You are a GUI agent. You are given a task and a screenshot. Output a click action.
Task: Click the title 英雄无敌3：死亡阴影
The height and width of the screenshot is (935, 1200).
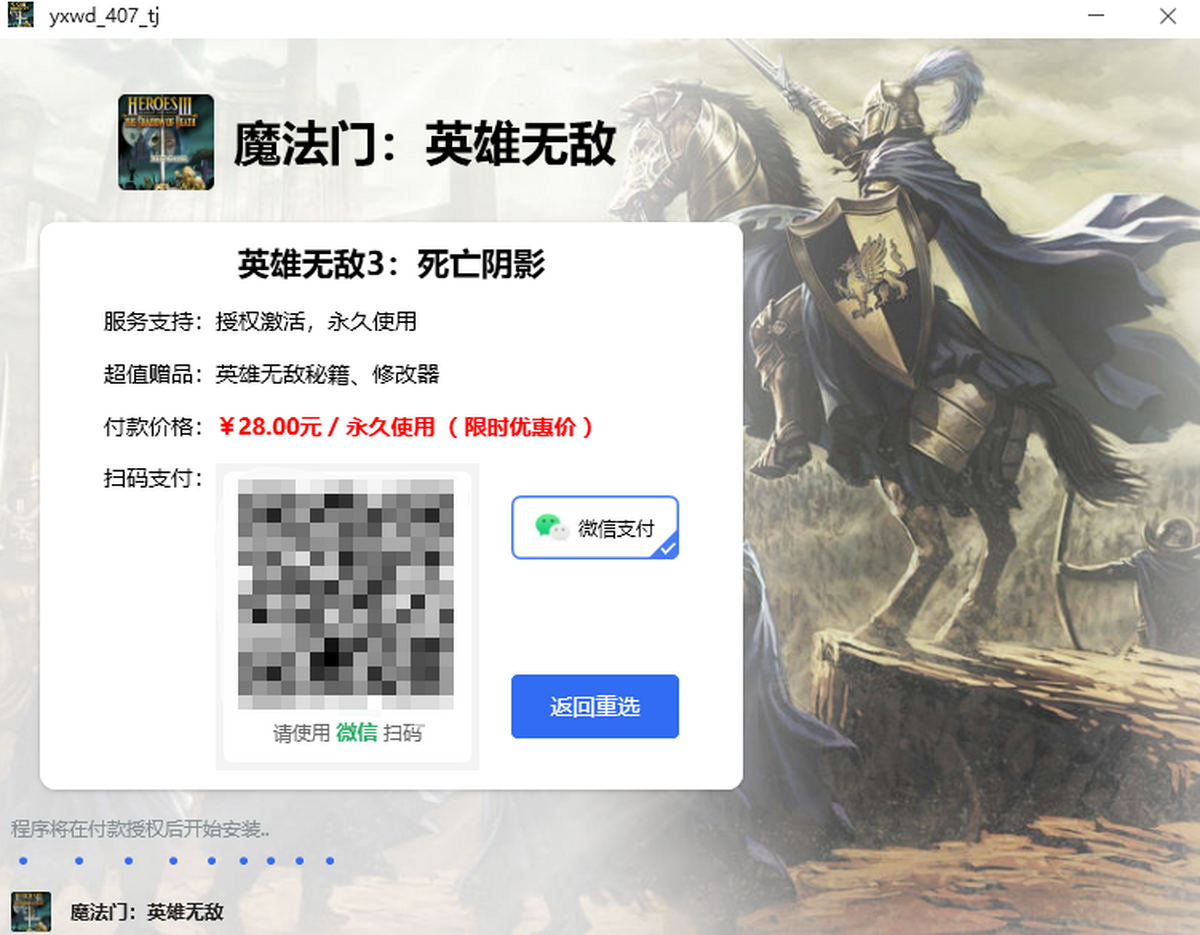[391, 263]
